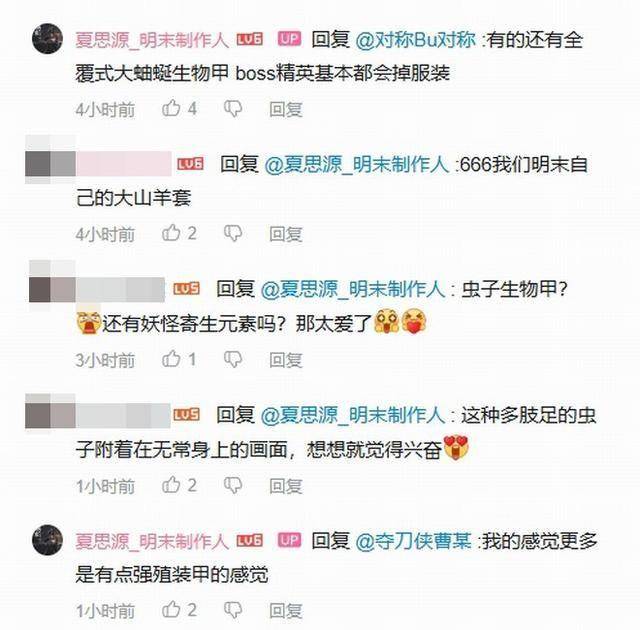Click the @夏思源_明末制作人 mention in 666 reply
640x630 pixels.
click(356, 165)
